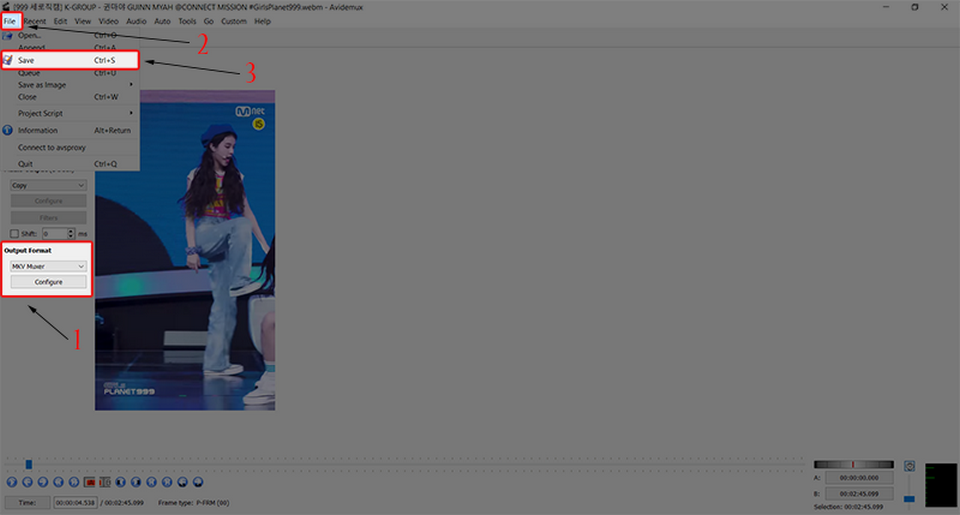Open the Help menu

263,21
